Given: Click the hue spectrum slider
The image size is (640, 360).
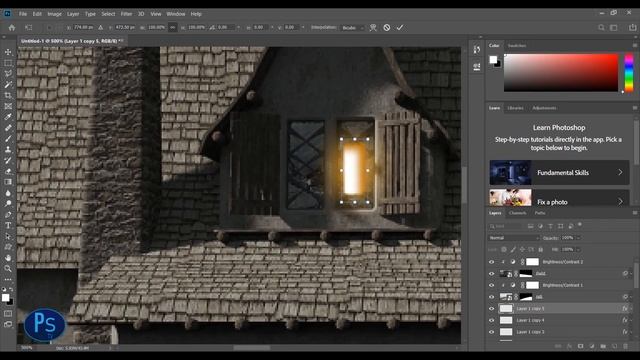Looking at the screenshot, I should click(629, 73).
